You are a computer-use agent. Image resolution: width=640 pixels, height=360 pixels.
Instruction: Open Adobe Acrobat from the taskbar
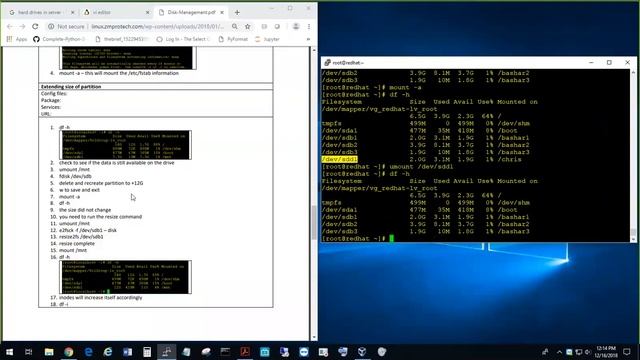point(245,352)
